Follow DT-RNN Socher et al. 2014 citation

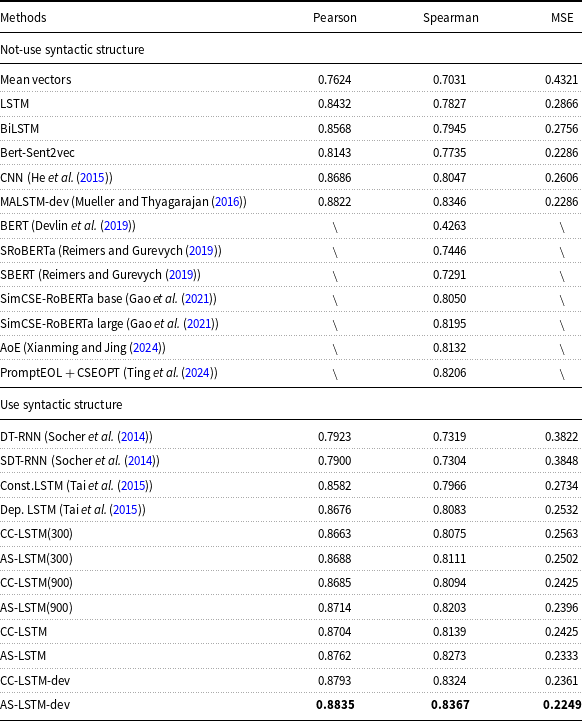pos(133,436)
